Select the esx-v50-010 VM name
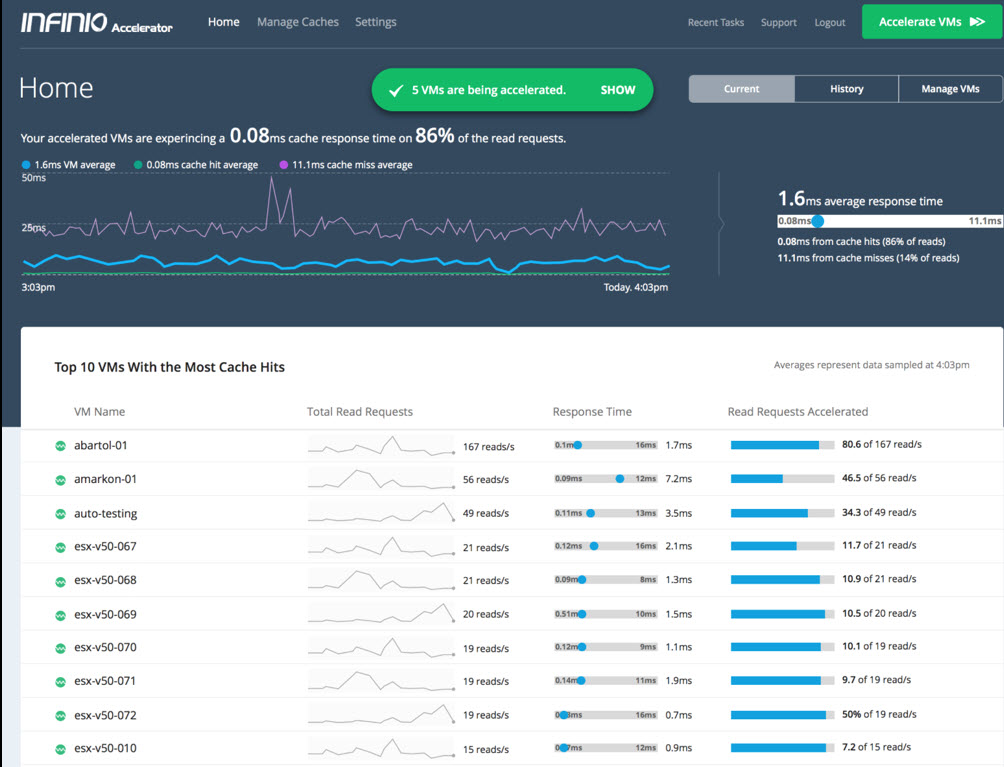This screenshot has width=1004, height=767. (105, 748)
